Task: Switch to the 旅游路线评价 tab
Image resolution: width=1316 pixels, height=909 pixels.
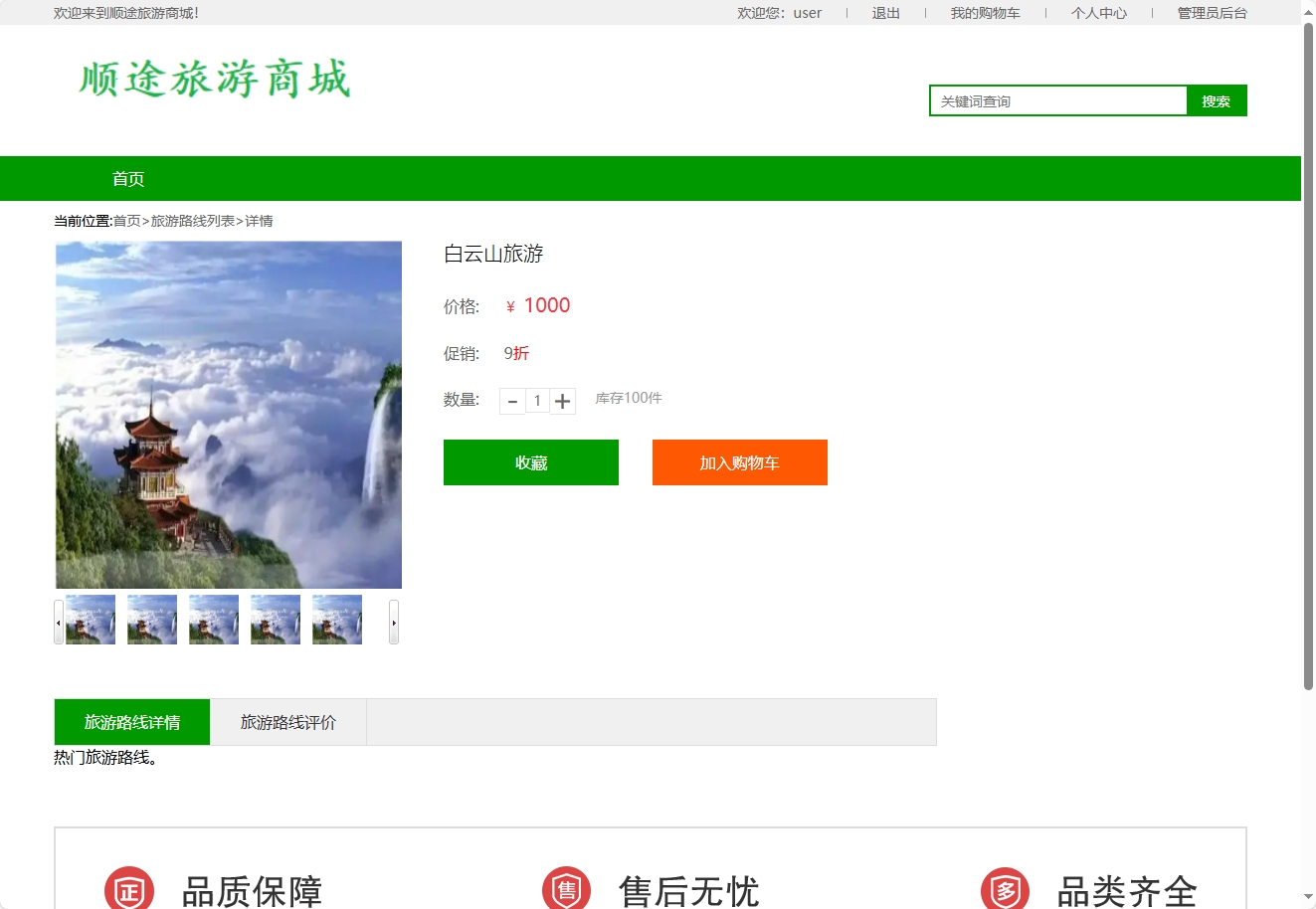Action: click(287, 722)
